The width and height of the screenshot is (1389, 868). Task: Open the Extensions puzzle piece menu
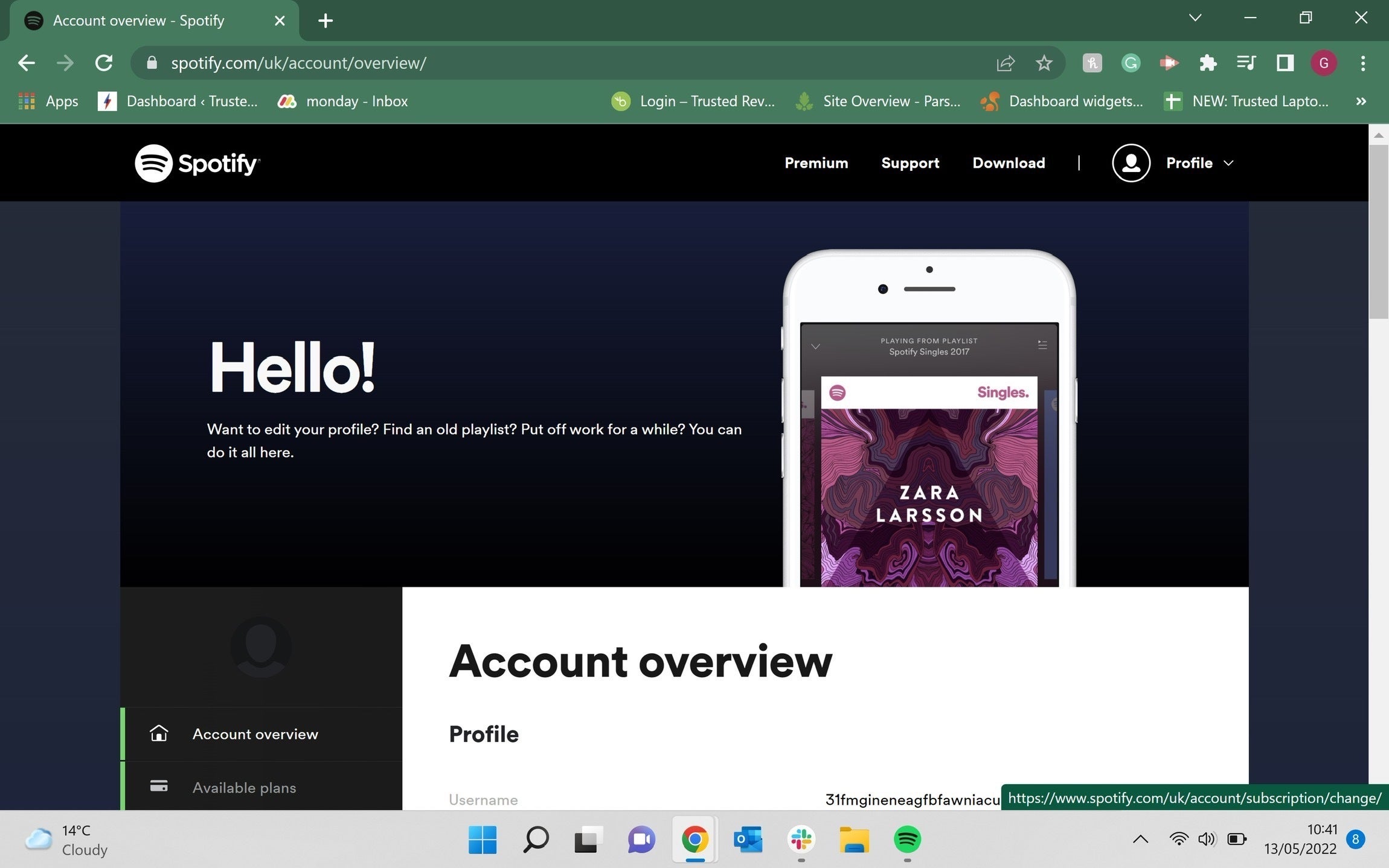(1208, 63)
